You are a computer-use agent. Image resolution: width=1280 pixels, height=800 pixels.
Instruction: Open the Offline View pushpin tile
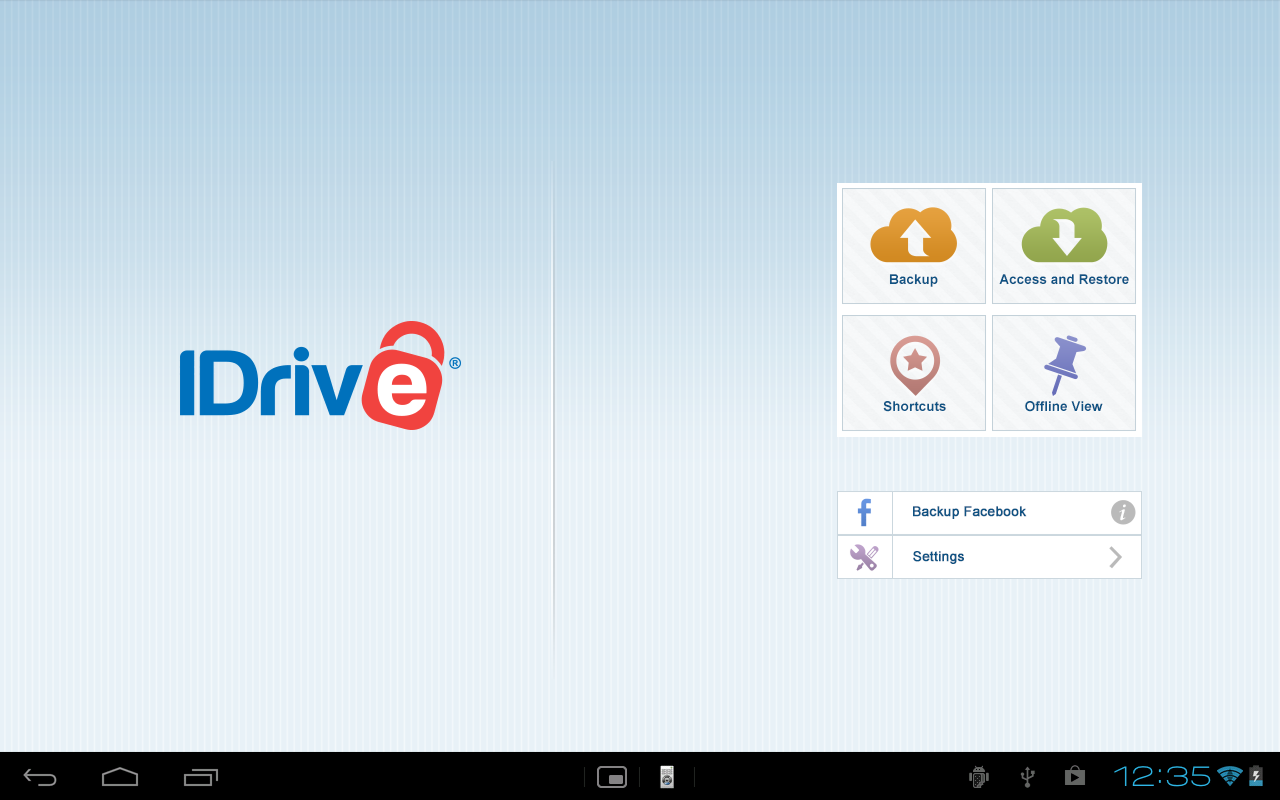[1064, 373]
